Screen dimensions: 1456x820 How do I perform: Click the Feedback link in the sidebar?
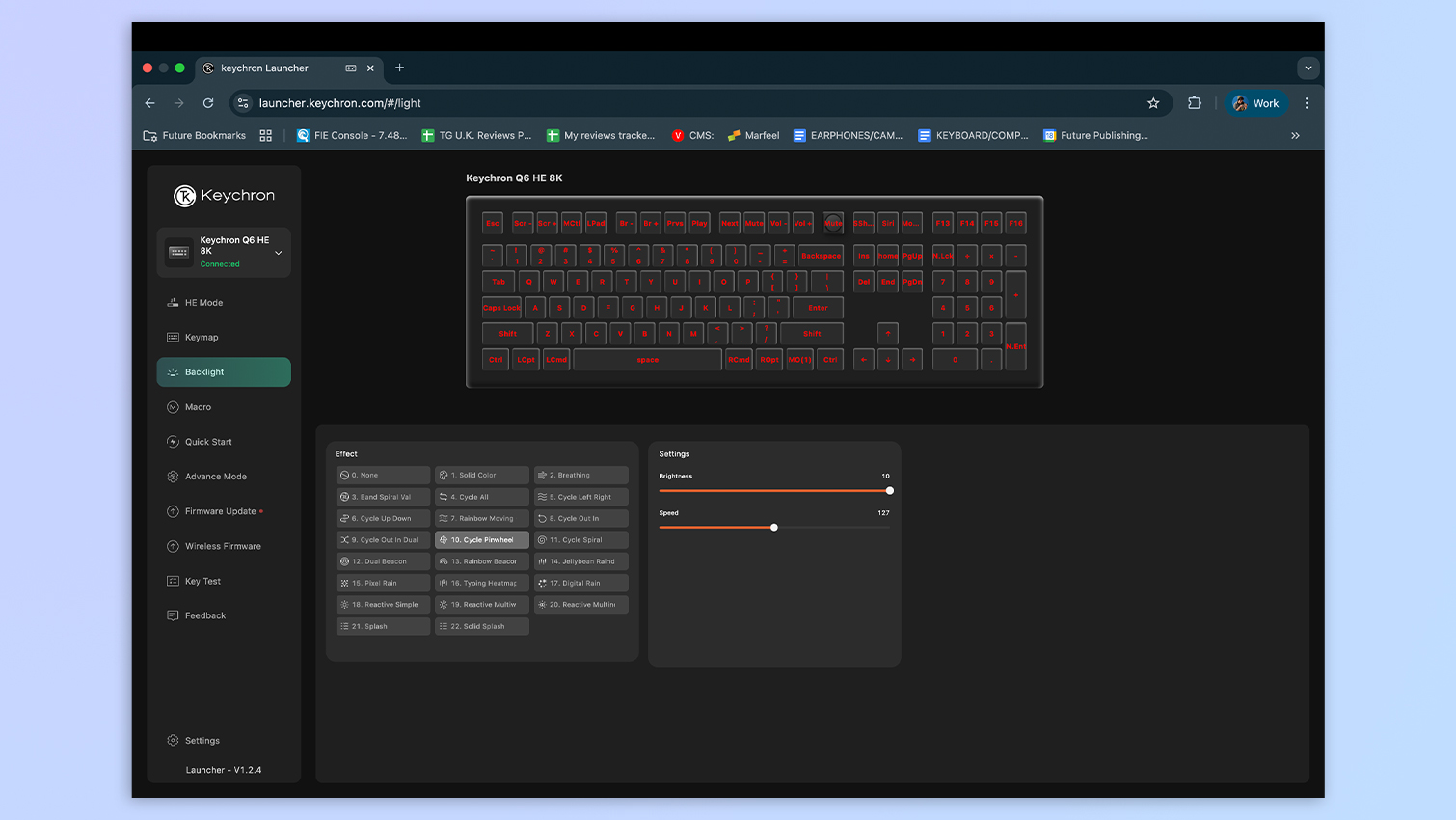click(x=203, y=615)
